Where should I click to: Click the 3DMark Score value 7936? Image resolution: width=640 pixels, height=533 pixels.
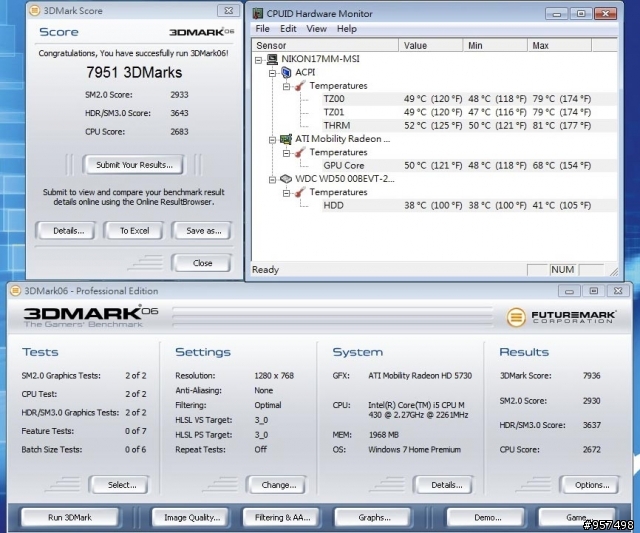[x=591, y=375]
